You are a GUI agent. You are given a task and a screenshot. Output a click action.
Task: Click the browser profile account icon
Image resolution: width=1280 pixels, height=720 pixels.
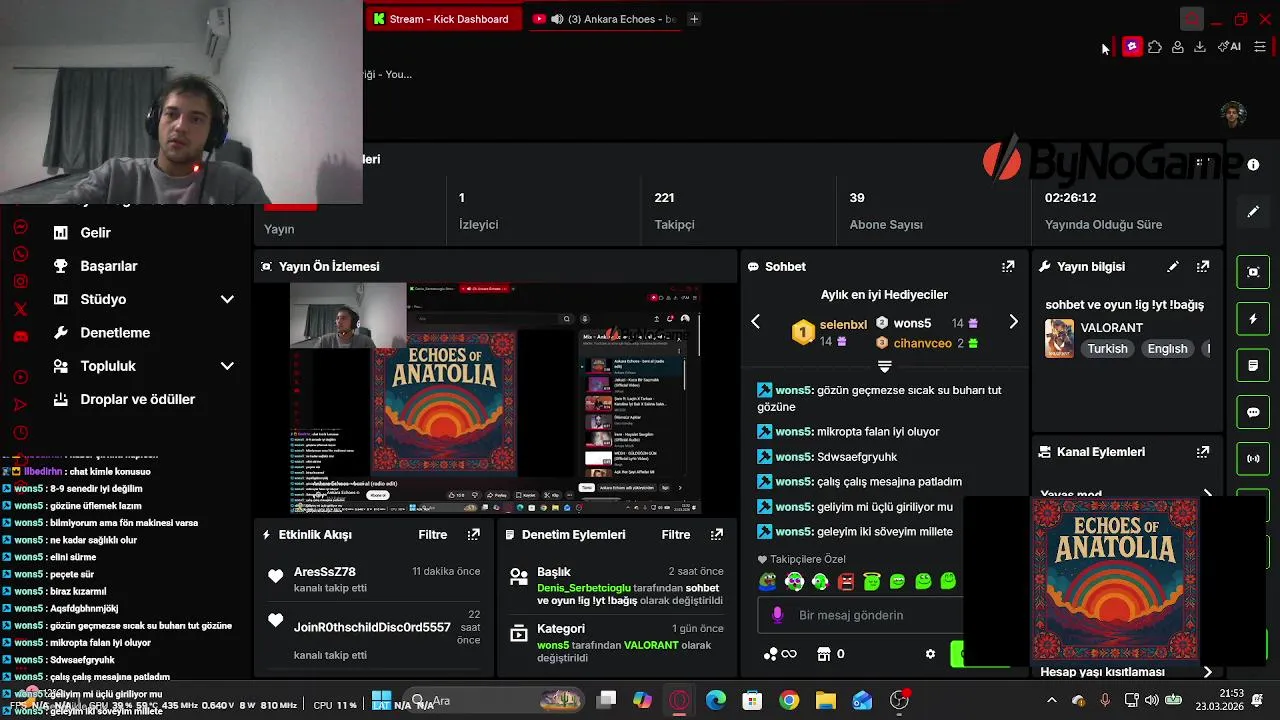tap(1178, 47)
